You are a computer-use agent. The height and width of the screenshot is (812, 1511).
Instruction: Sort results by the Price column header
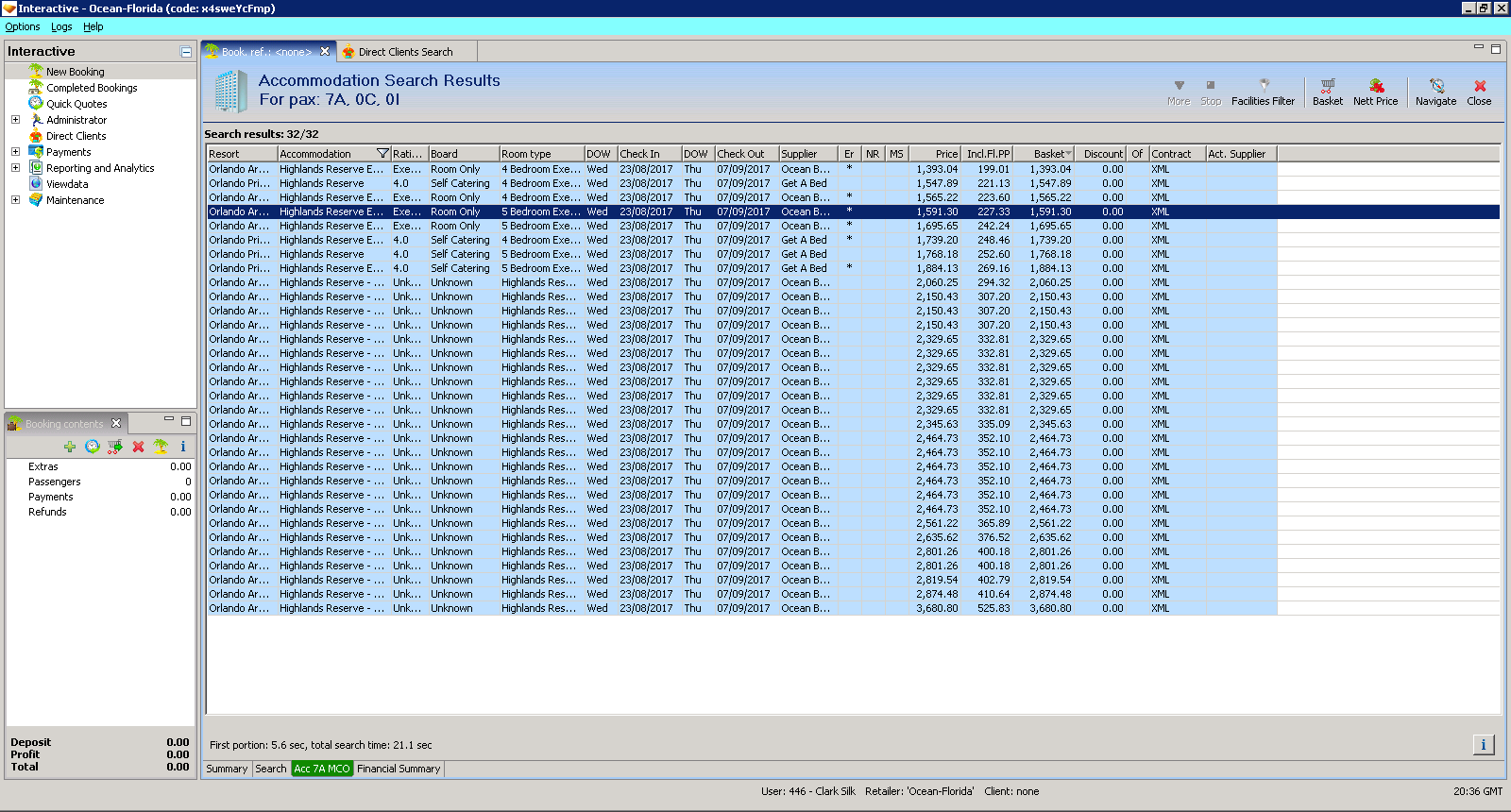click(935, 154)
